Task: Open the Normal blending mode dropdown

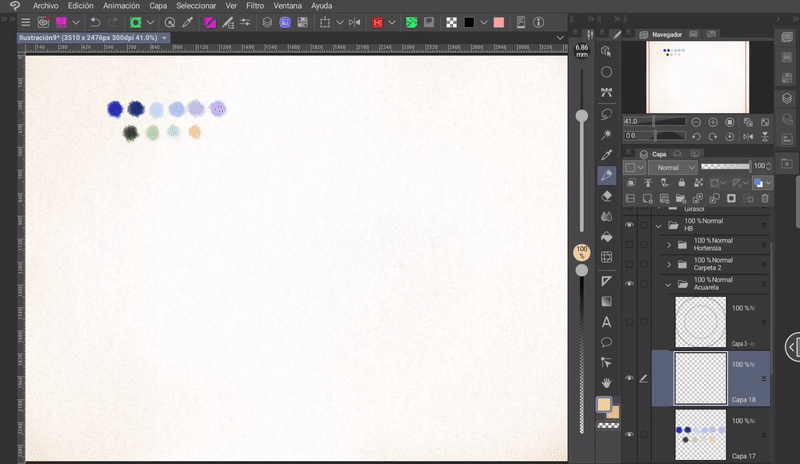Action: click(673, 167)
